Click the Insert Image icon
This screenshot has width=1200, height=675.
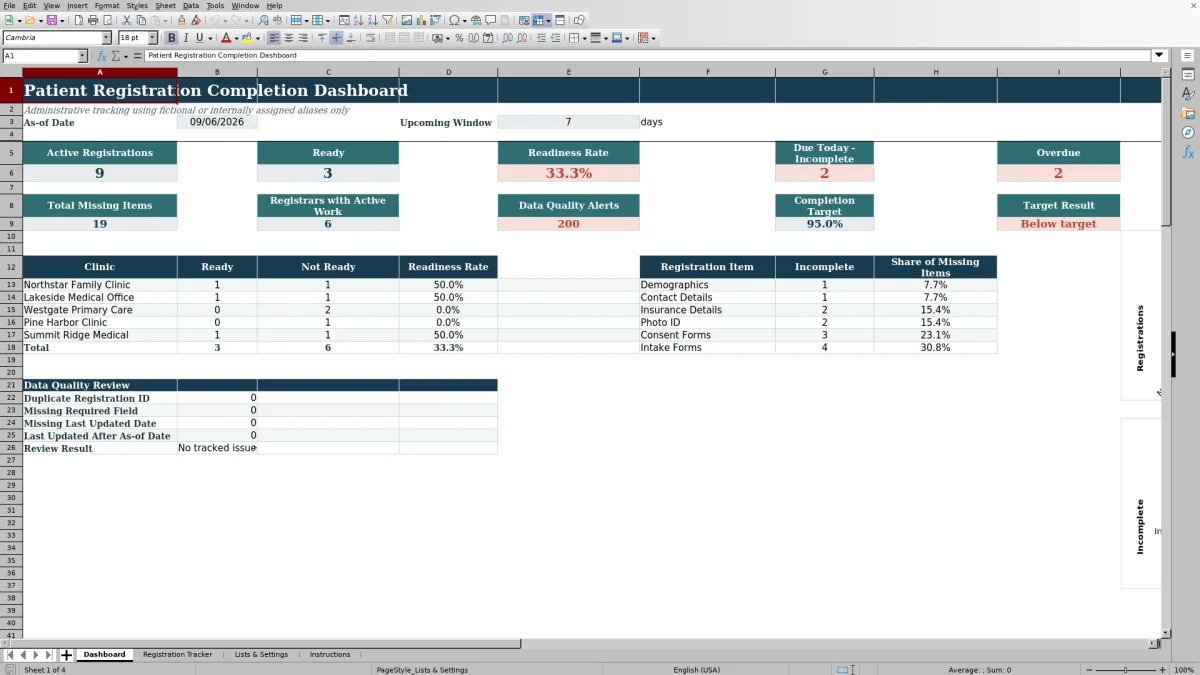point(406,20)
